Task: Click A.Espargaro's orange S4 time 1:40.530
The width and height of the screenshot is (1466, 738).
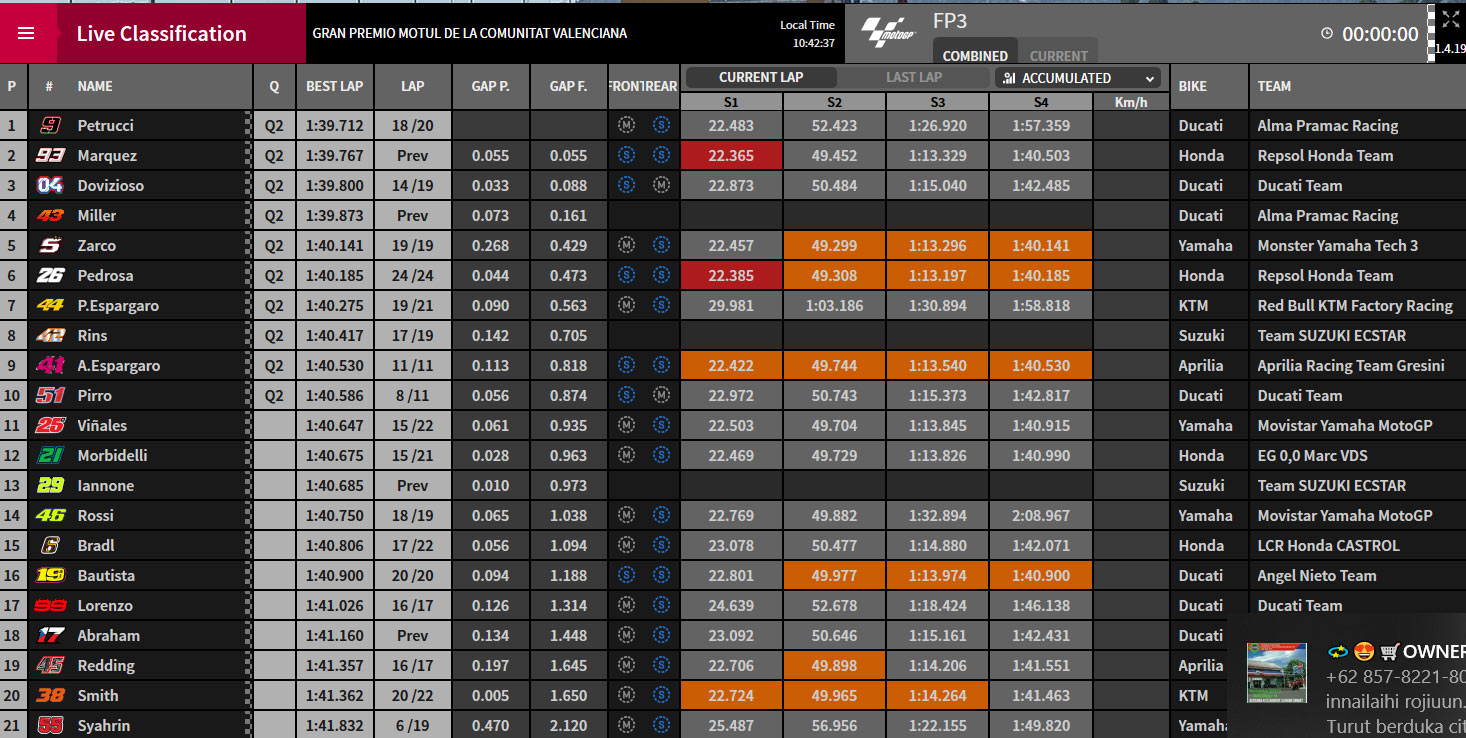Action: (1041, 365)
